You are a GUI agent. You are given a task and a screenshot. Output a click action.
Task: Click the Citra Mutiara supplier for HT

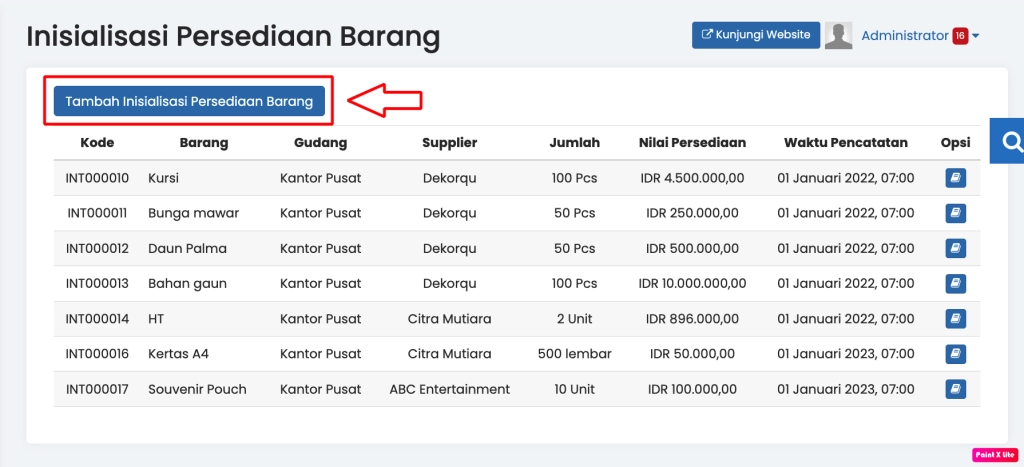[x=449, y=319]
